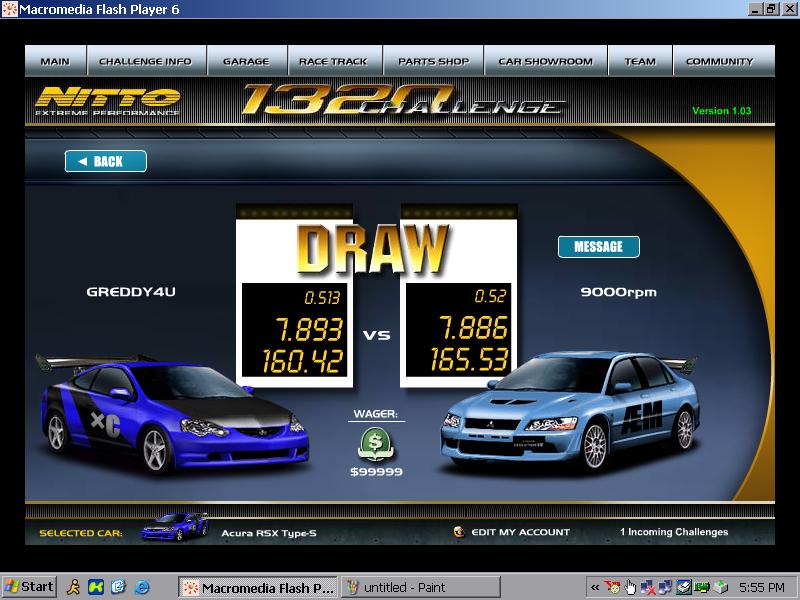The image size is (800, 600).
Task: Click the Nitto Extreme Performance logo
Action: (x=108, y=101)
